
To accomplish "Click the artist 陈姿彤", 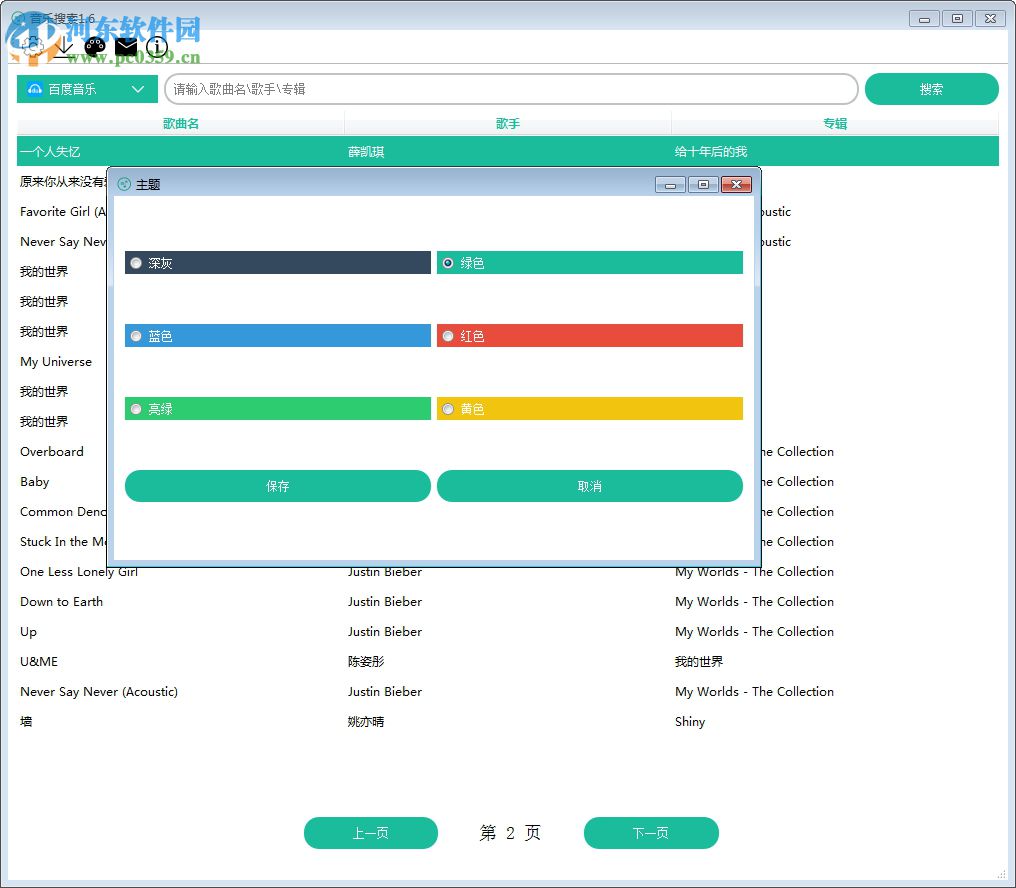I will [x=366, y=661].
